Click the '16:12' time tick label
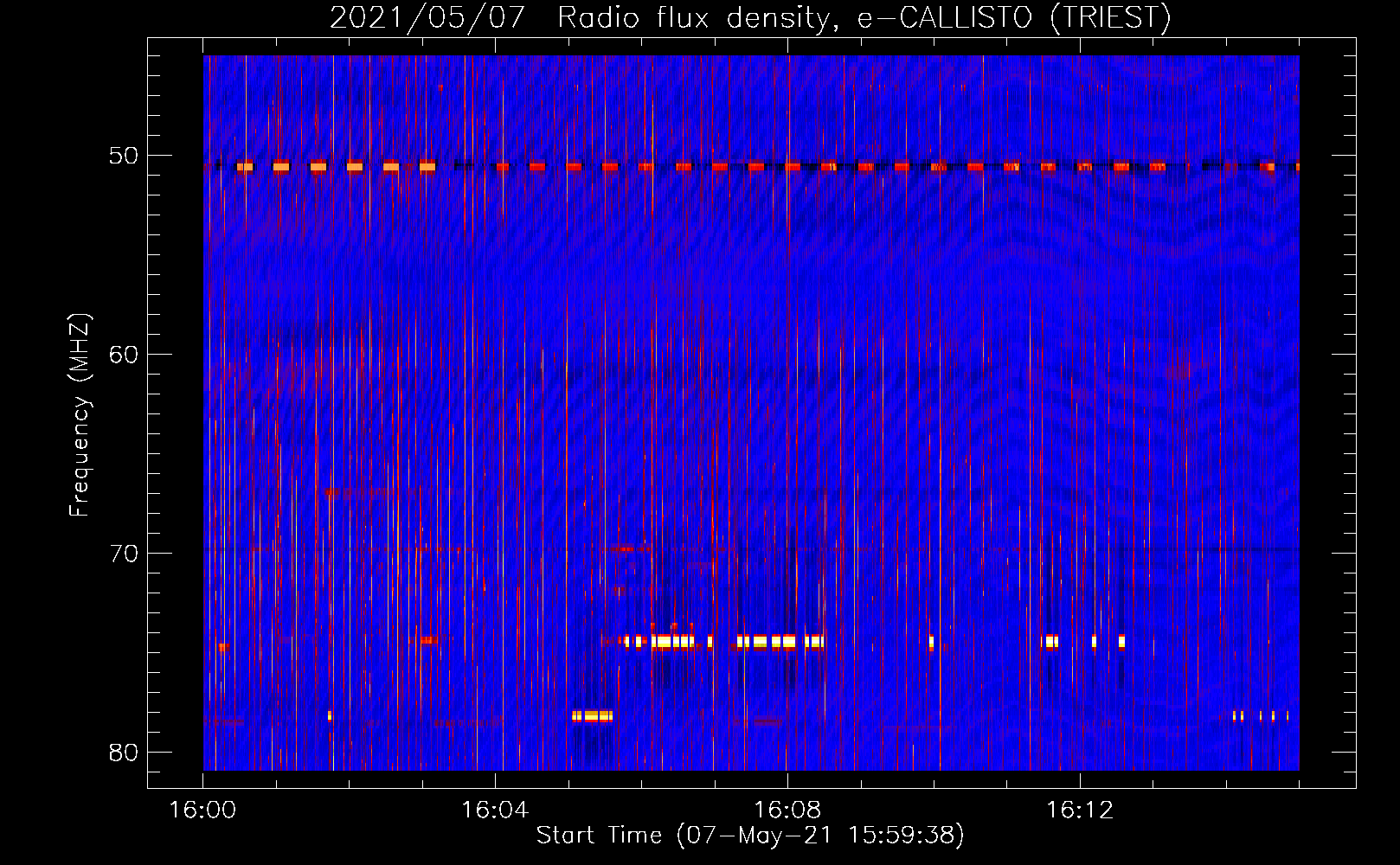This screenshot has width=1400, height=865. click(1080, 811)
